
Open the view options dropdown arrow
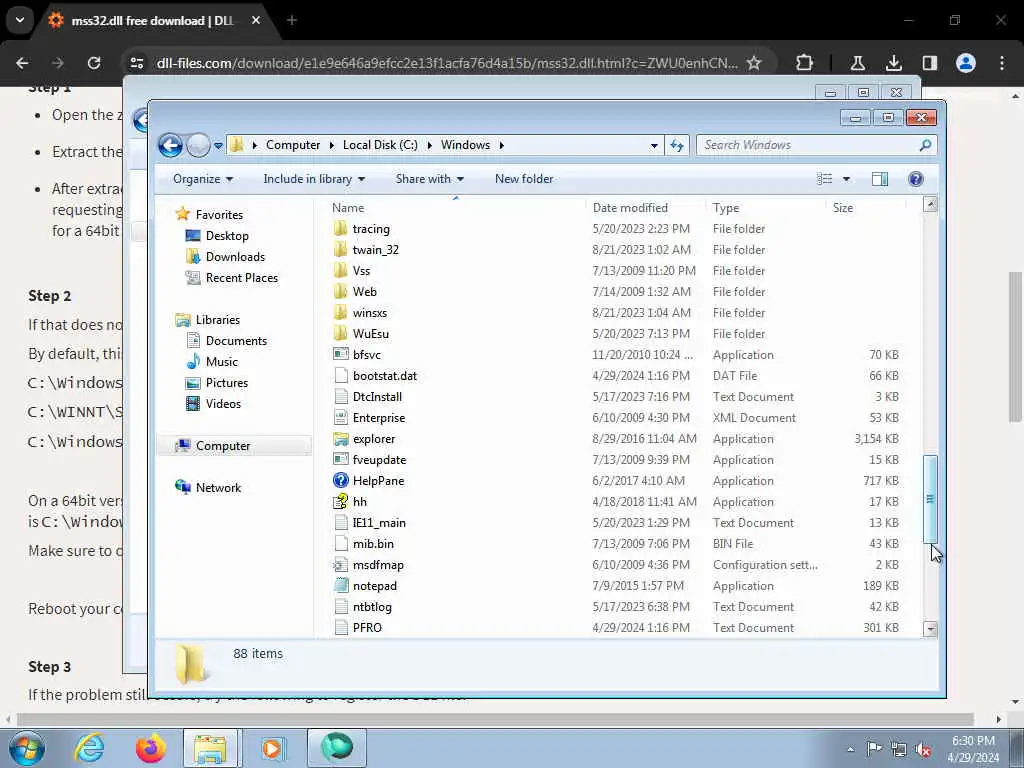click(846, 179)
